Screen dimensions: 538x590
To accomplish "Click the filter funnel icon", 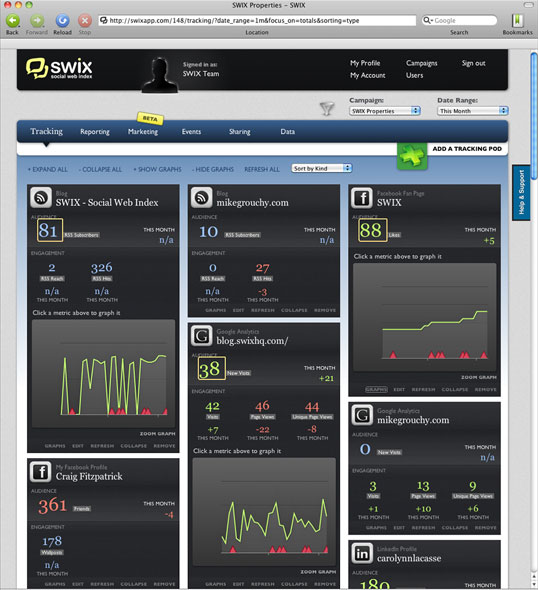I will [x=327, y=109].
